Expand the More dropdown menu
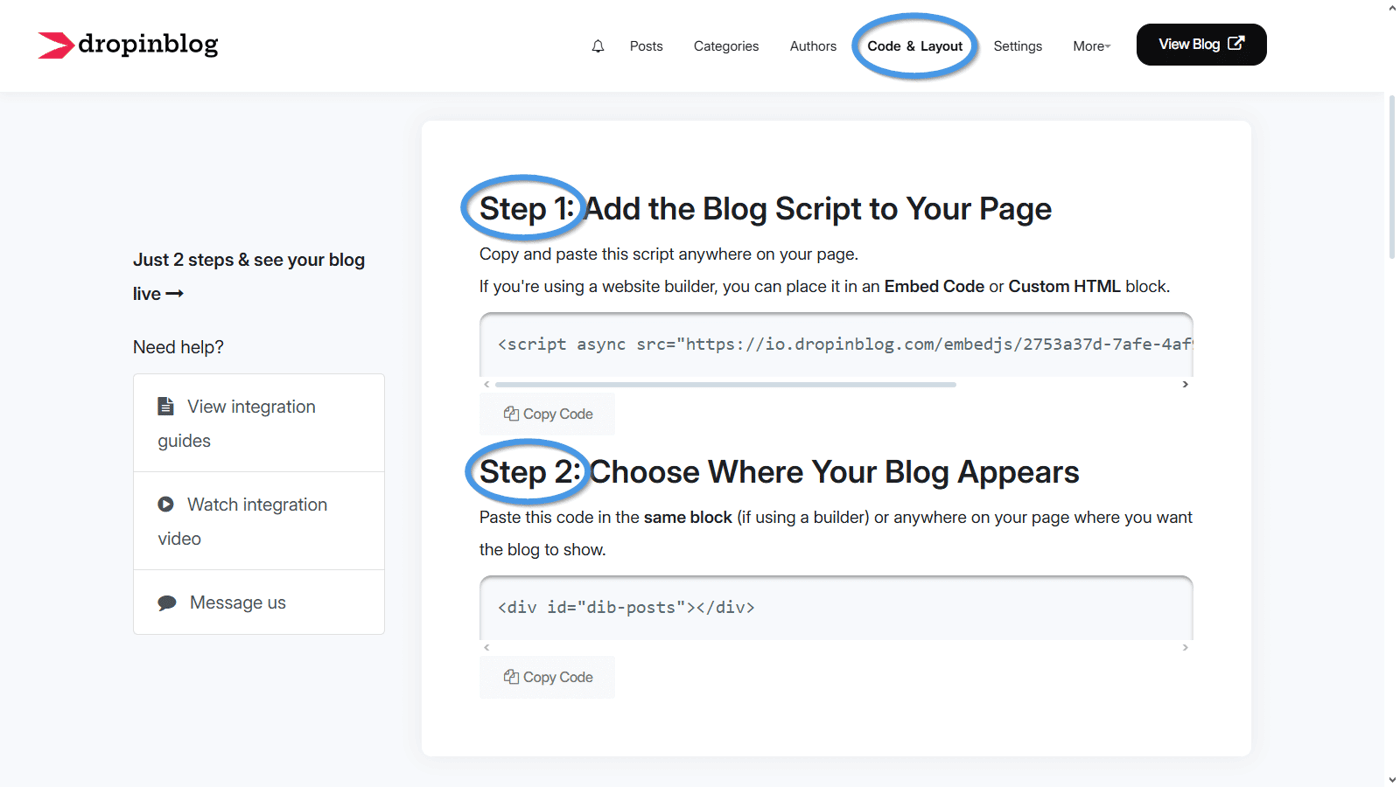This screenshot has height=787, width=1400. pyautogui.click(x=1091, y=46)
